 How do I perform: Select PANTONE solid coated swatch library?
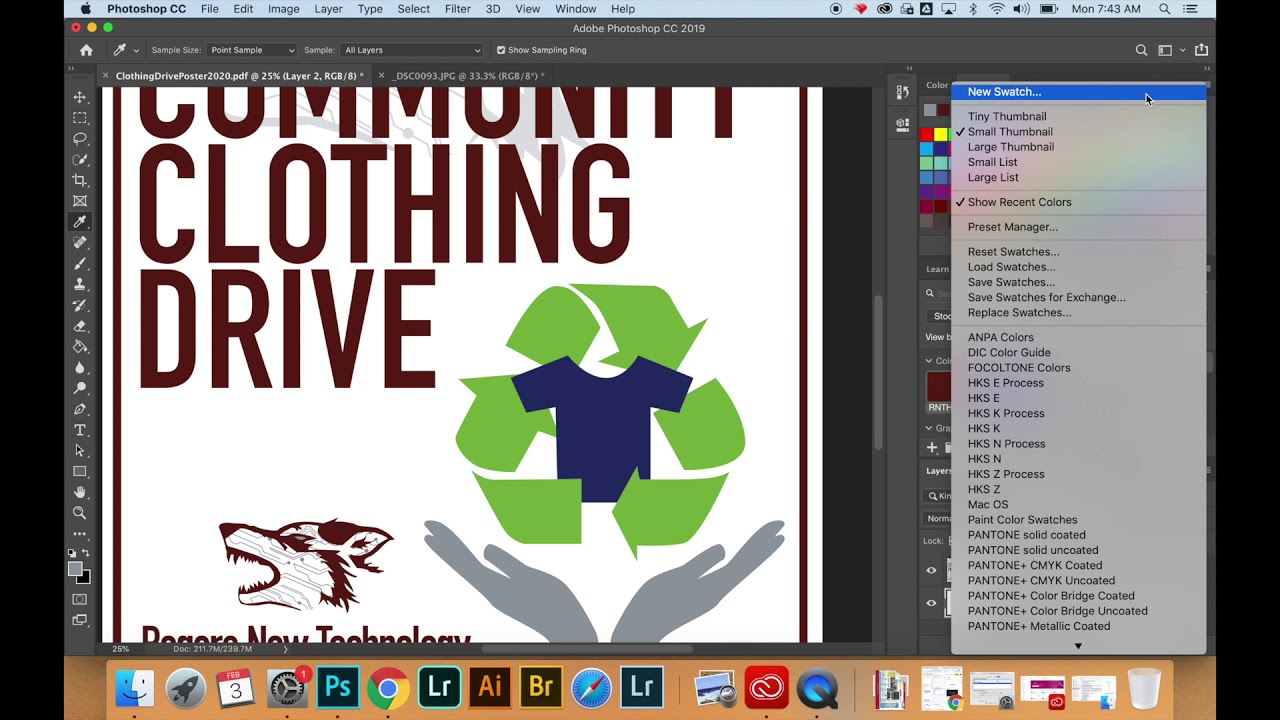(x=1026, y=535)
